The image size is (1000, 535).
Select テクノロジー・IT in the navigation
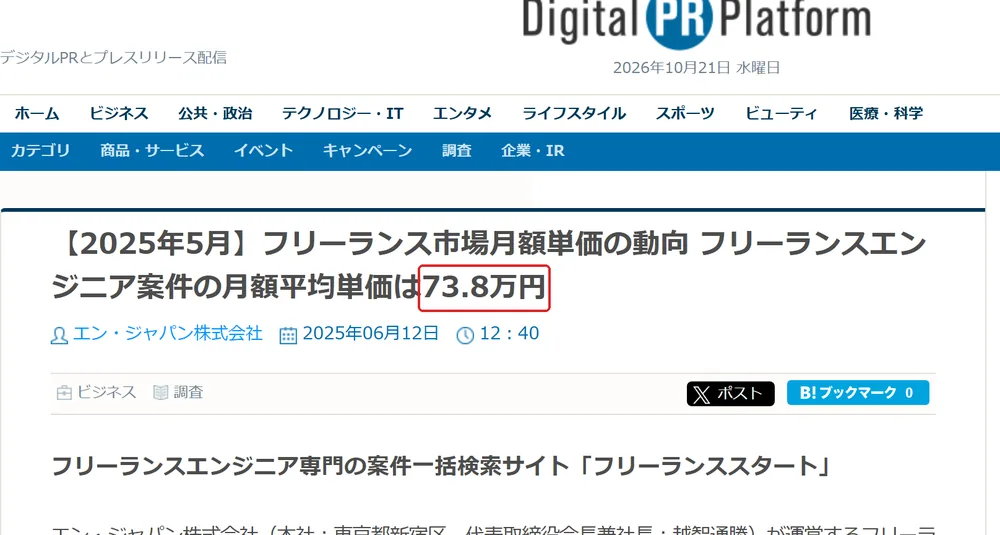(x=342, y=114)
